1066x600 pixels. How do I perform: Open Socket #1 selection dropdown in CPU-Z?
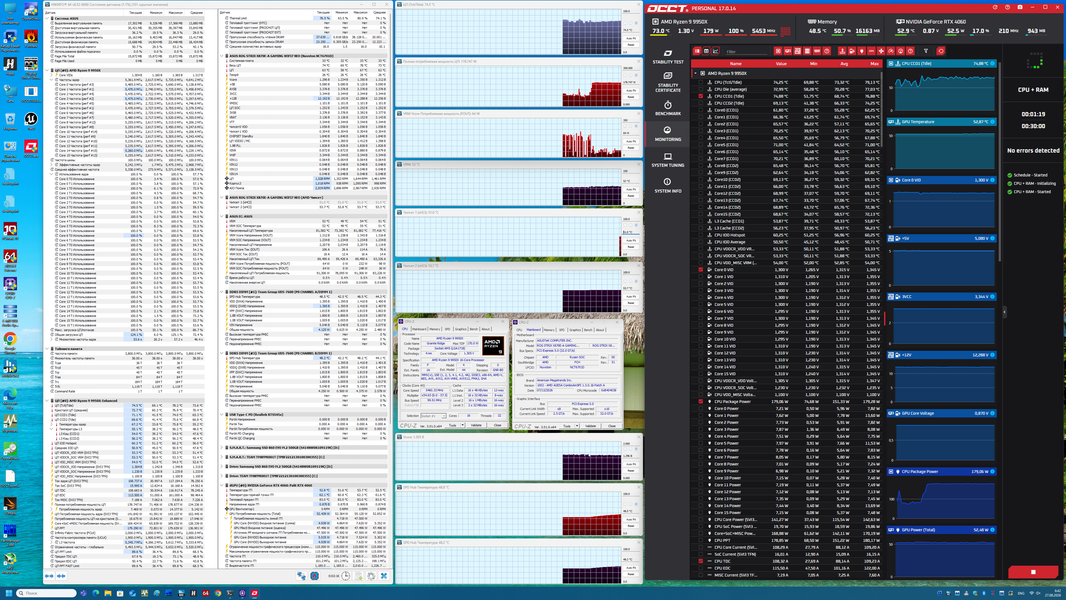coord(433,416)
